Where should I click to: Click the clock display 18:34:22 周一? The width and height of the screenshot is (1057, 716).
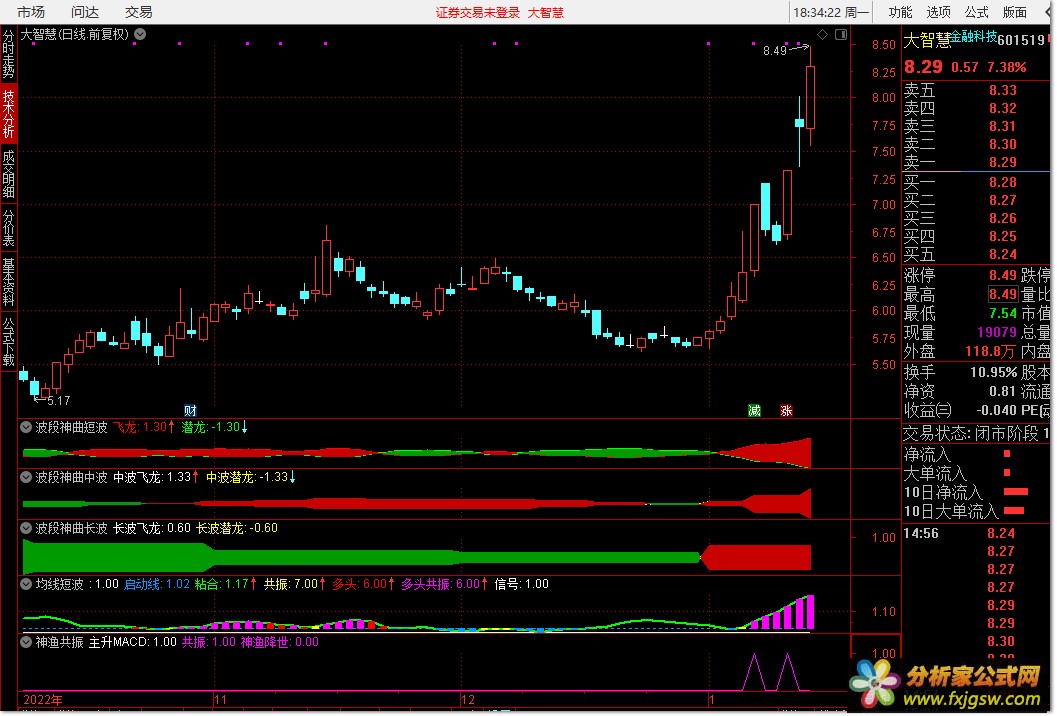pos(830,12)
